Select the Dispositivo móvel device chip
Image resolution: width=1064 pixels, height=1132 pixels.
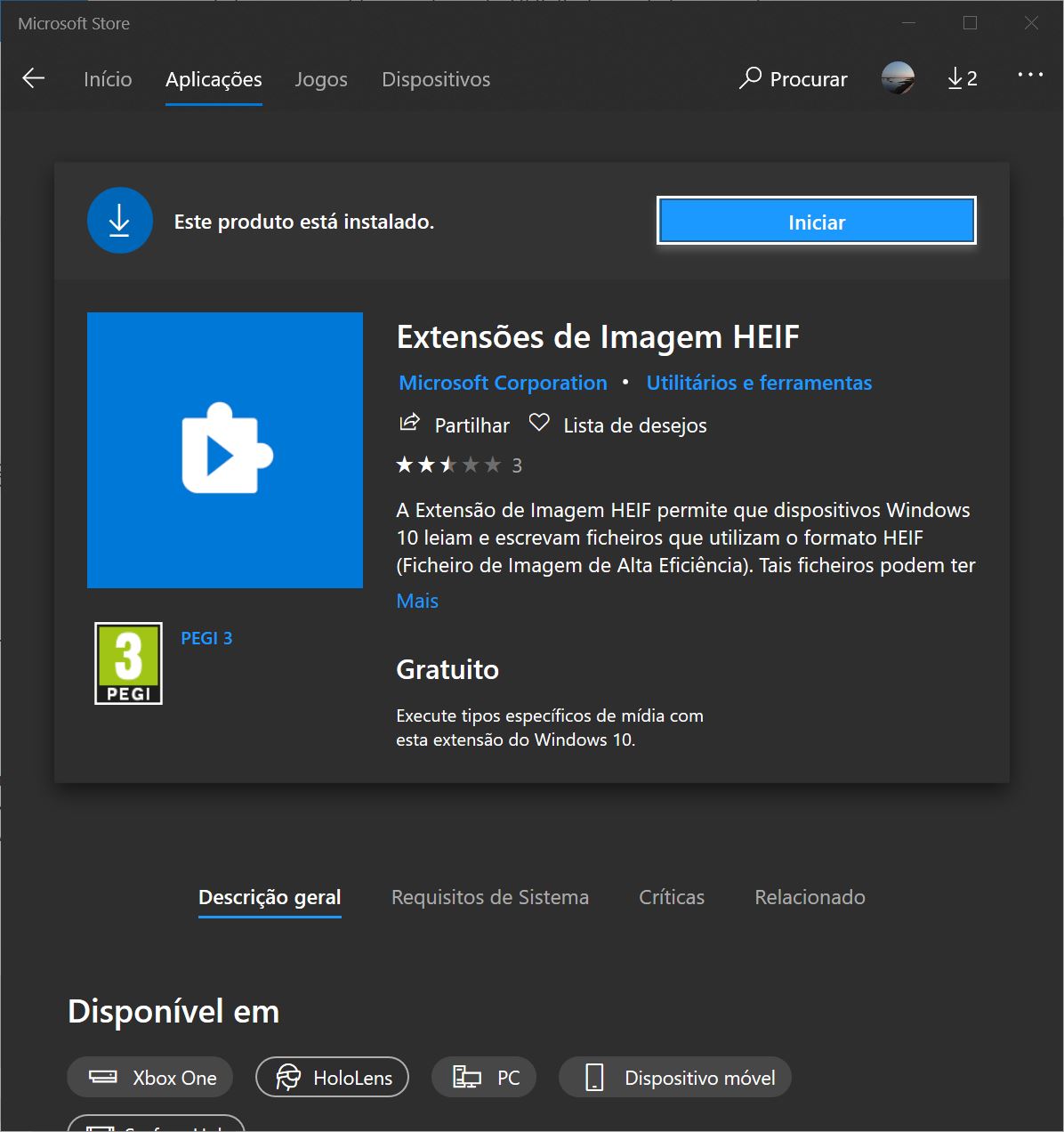coord(674,1078)
